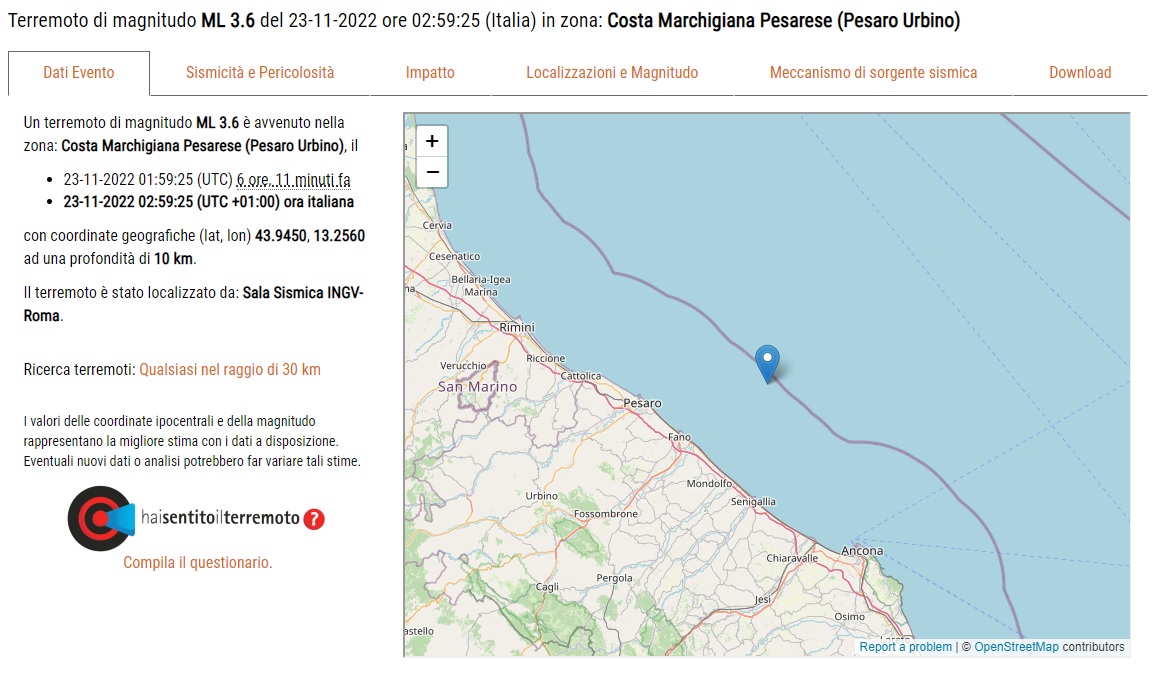Screen dimensions: 1167x673
Task: Click the haisentitoilterremoto text banner
Action: click(220, 518)
